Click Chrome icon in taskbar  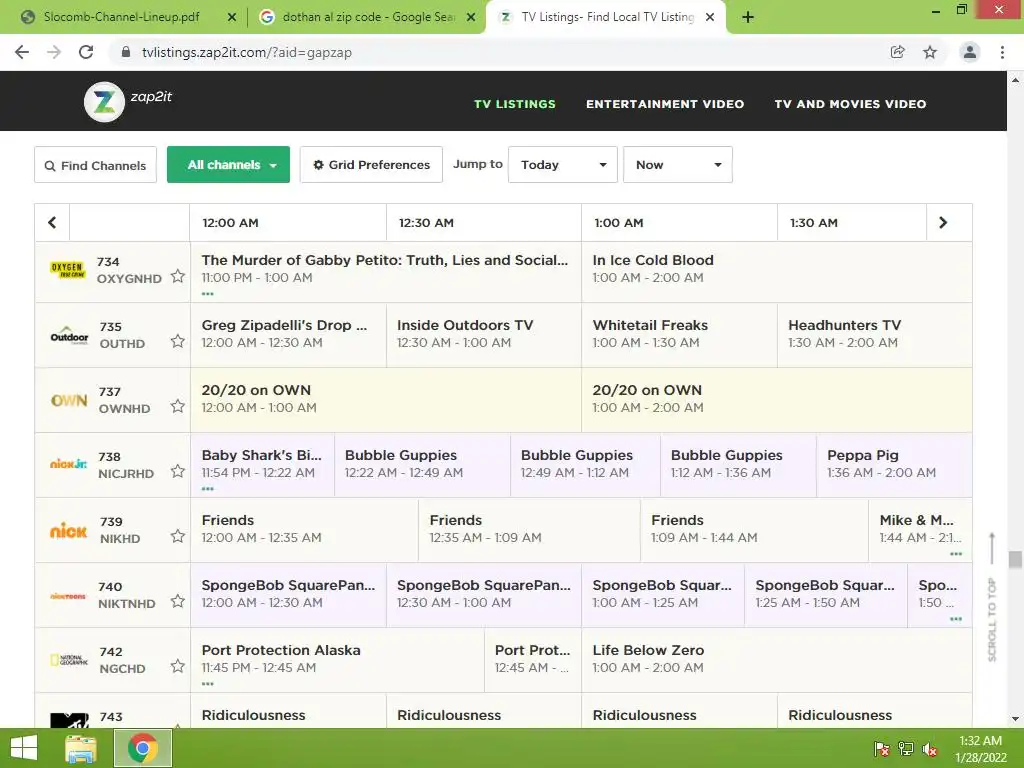[x=143, y=748]
